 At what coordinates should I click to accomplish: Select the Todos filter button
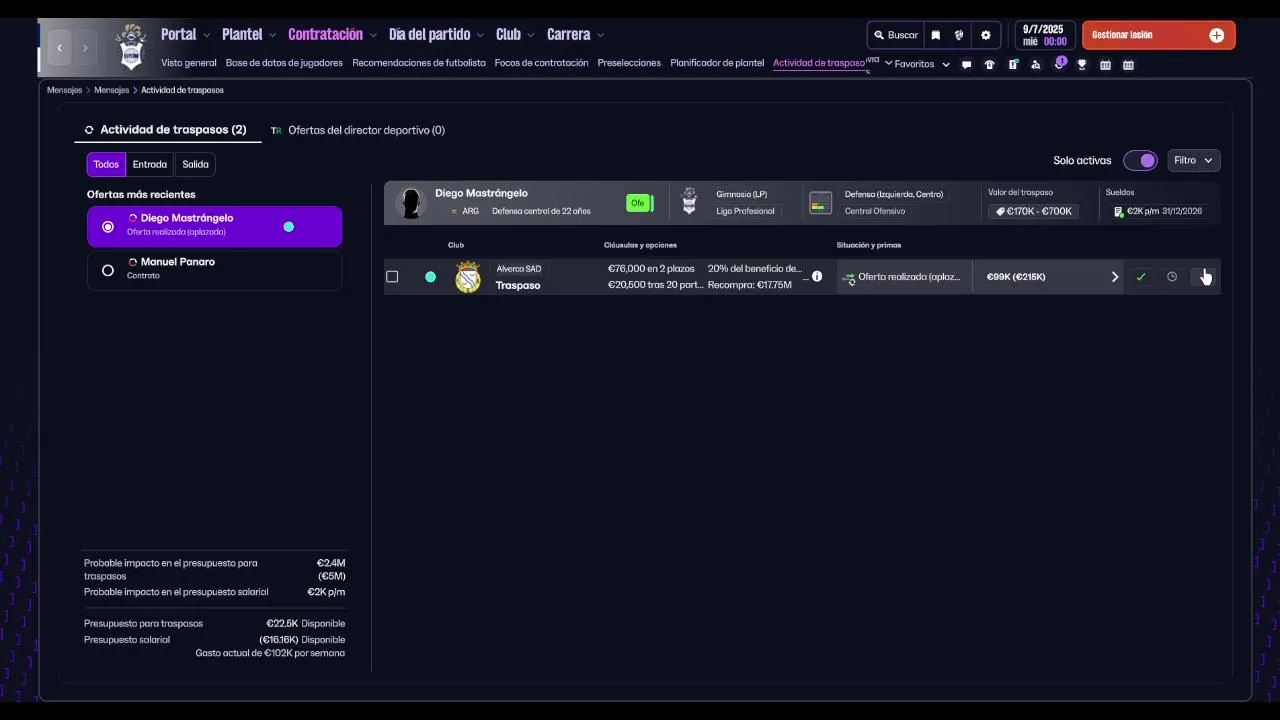(x=106, y=164)
